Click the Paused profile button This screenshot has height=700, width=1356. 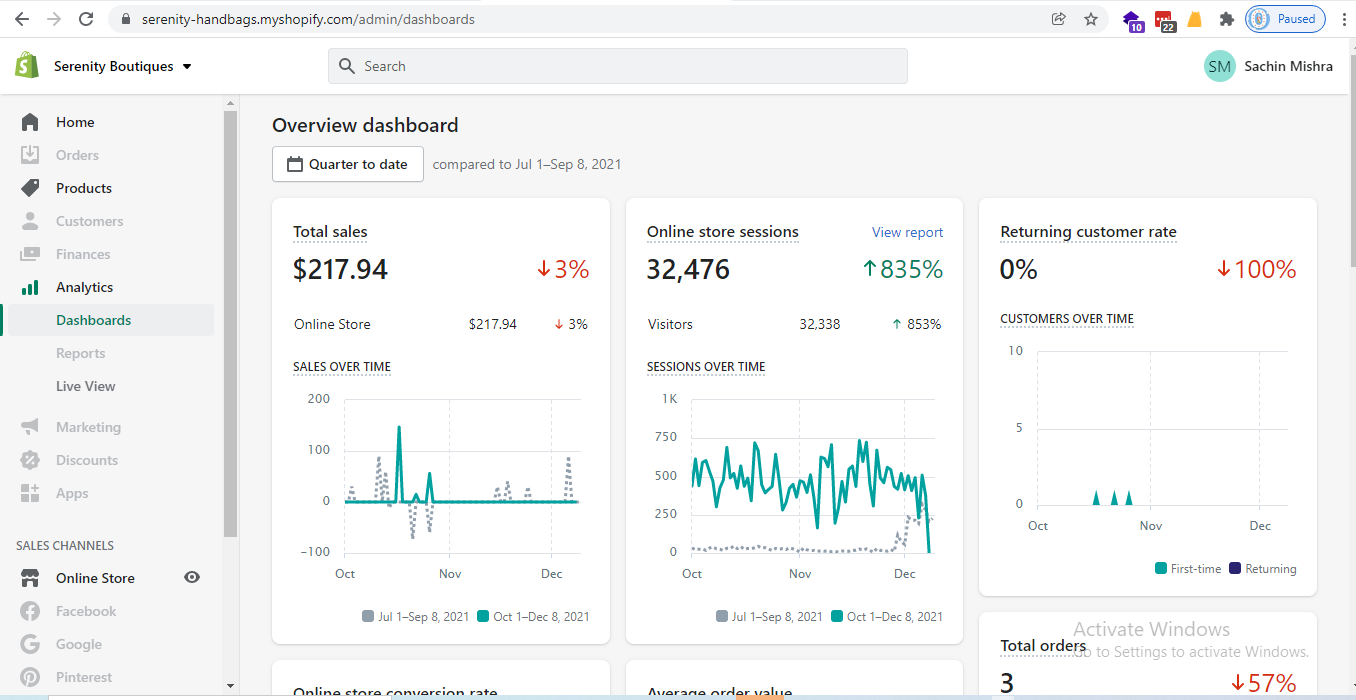(1286, 19)
